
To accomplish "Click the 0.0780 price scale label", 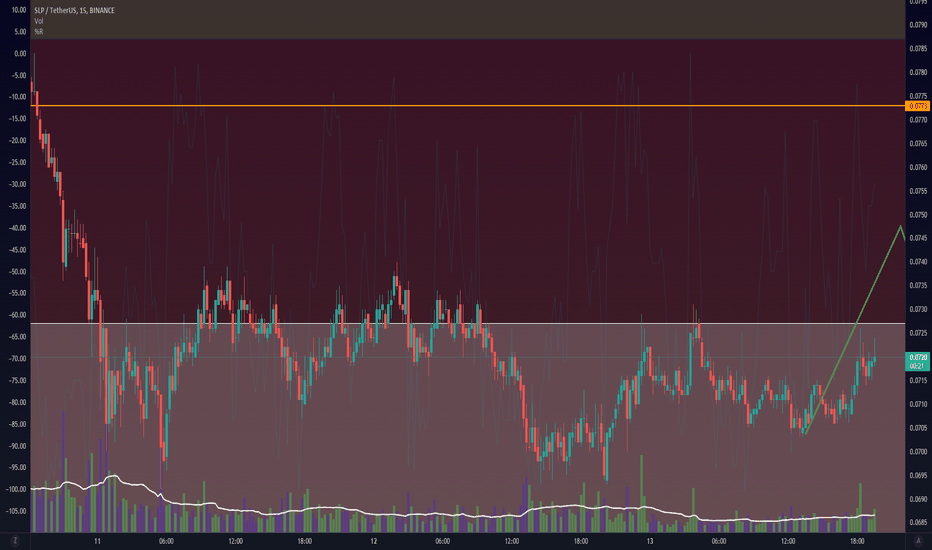I will pyautogui.click(x=918, y=73).
